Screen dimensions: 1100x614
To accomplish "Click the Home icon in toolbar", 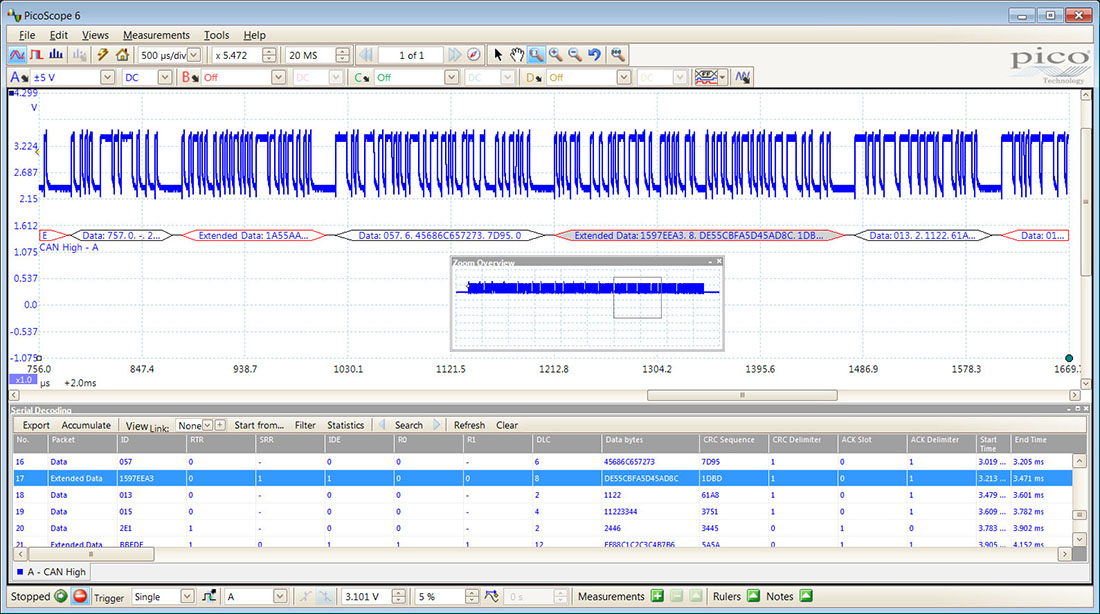I will (x=122, y=55).
